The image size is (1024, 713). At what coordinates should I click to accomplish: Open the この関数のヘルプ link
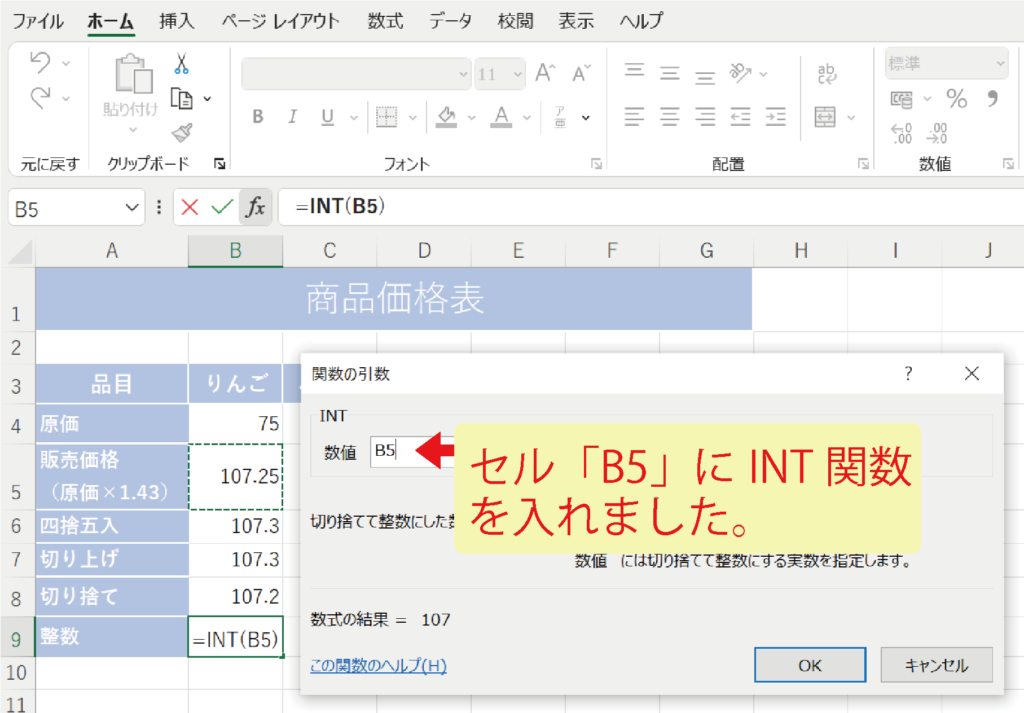[378, 665]
